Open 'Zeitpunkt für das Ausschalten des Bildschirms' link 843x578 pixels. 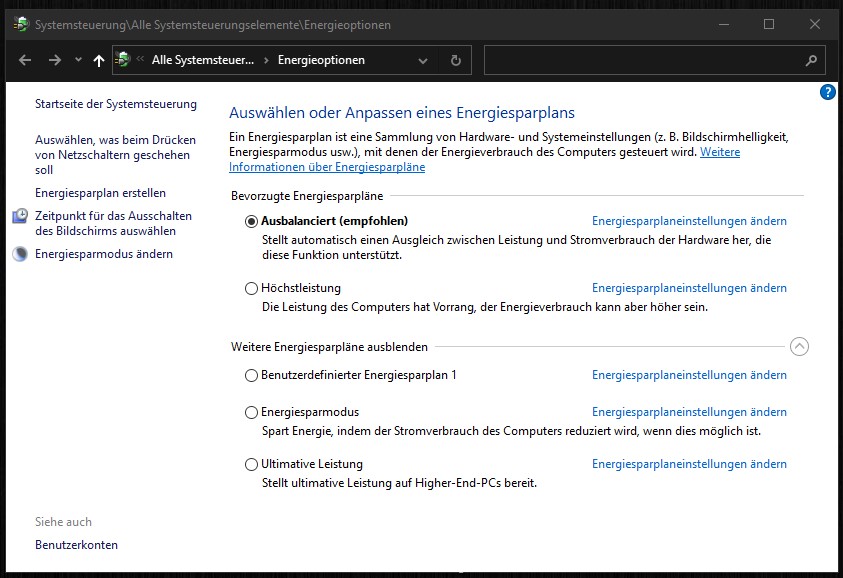click(113, 223)
